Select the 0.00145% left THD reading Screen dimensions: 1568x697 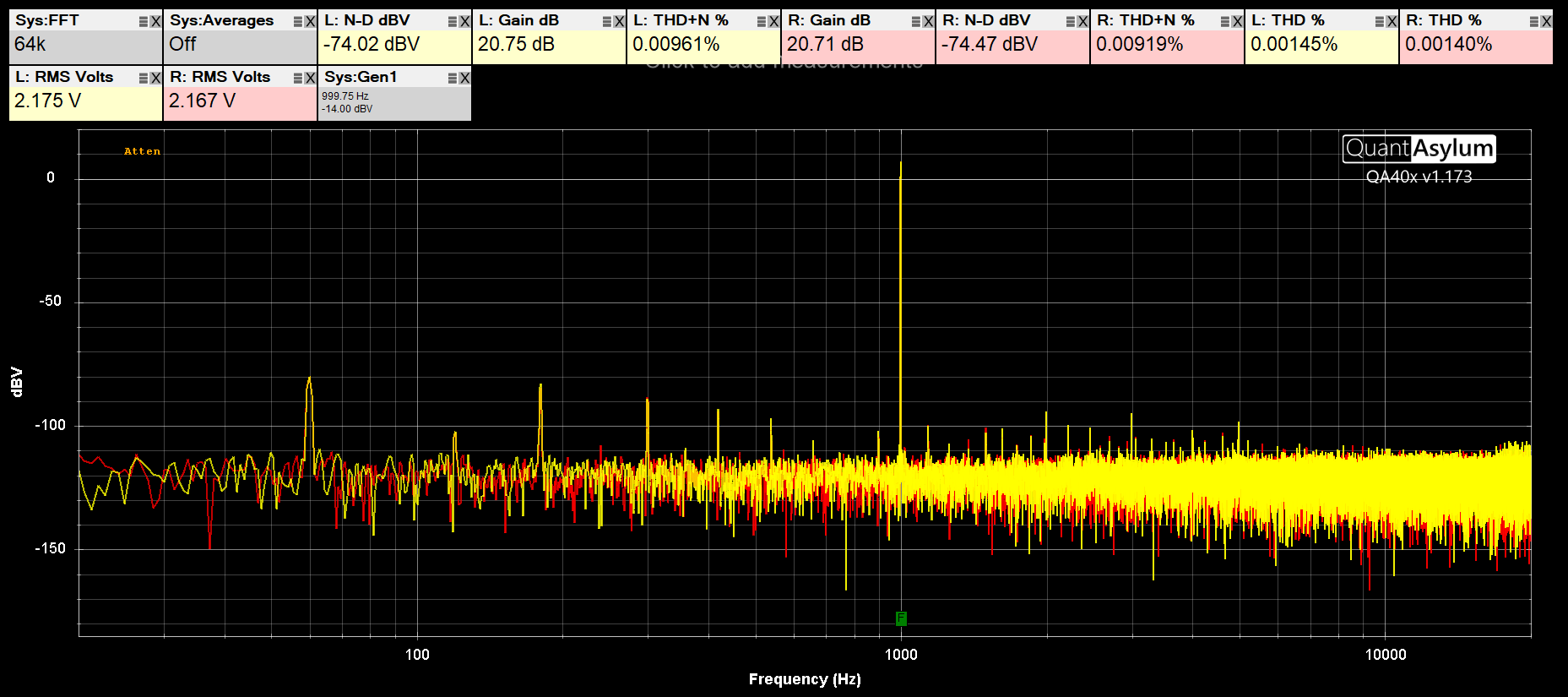(x=1294, y=44)
